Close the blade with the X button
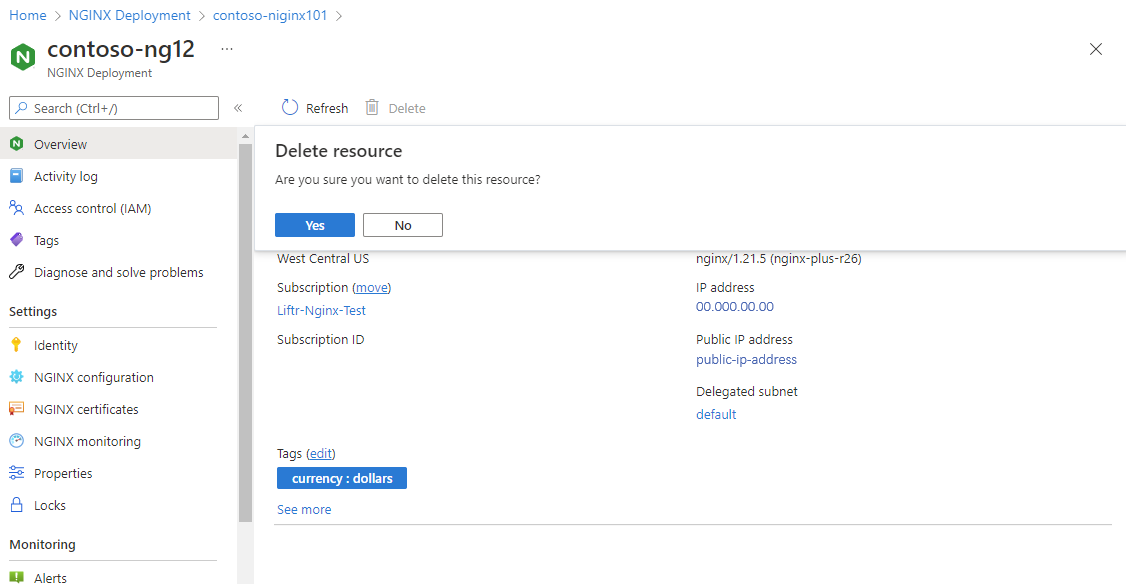 click(x=1096, y=49)
